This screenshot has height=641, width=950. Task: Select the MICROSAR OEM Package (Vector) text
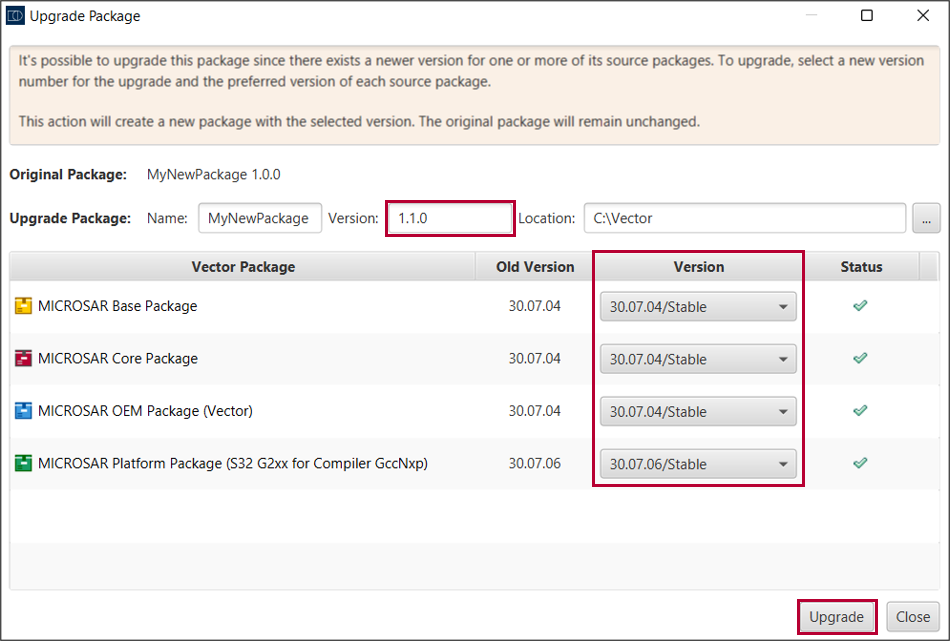point(145,411)
